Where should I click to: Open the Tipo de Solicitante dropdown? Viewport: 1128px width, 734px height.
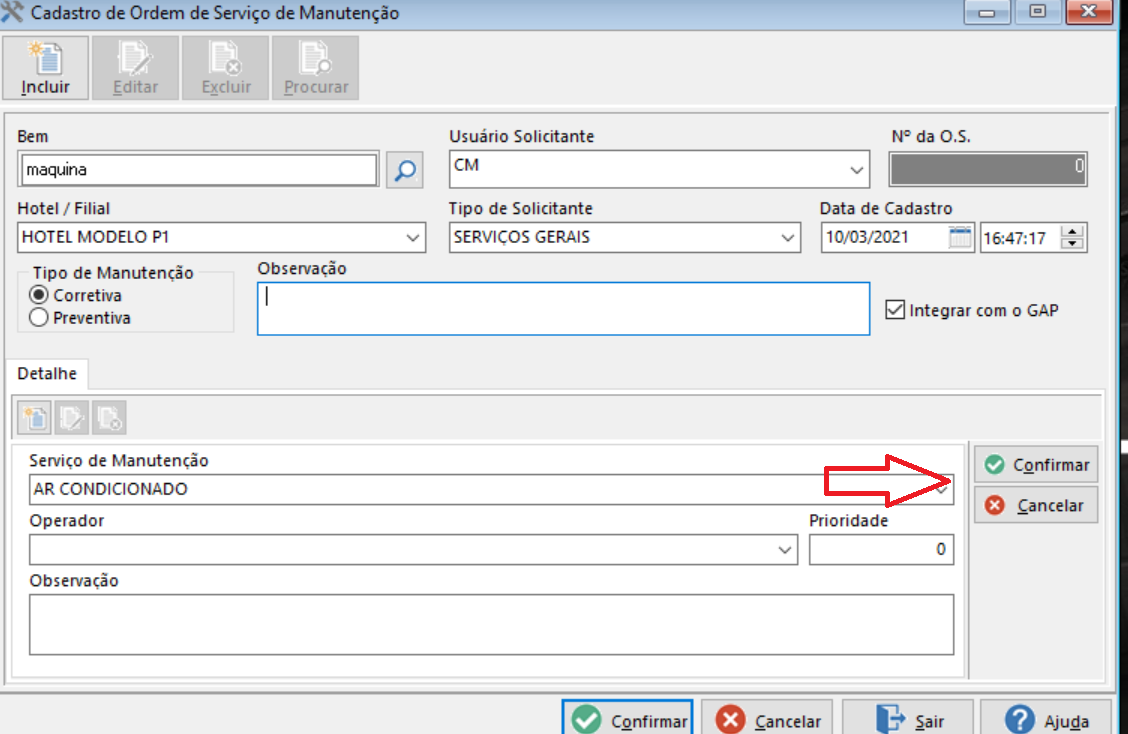pos(788,237)
